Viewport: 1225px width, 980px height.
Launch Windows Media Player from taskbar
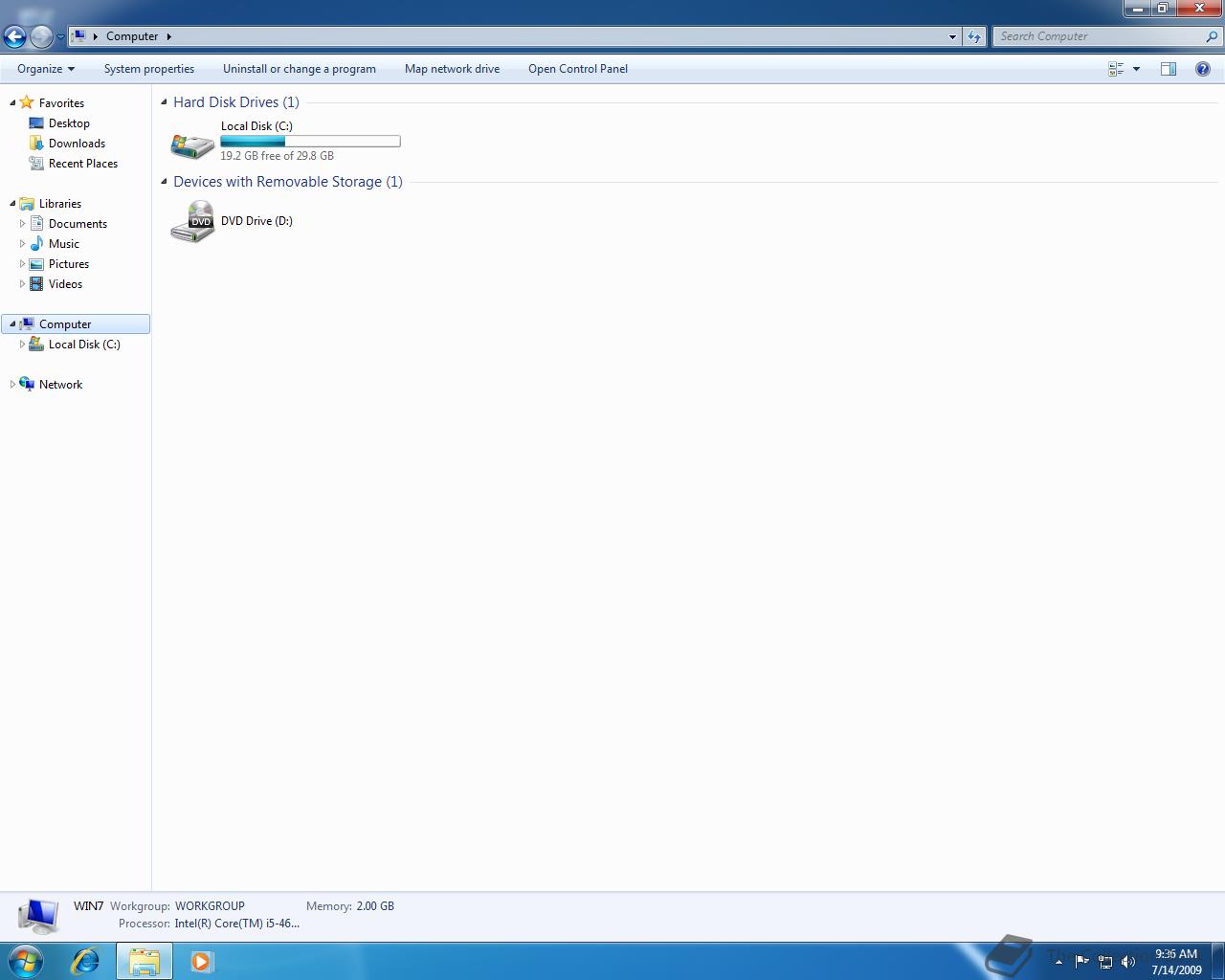click(202, 961)
